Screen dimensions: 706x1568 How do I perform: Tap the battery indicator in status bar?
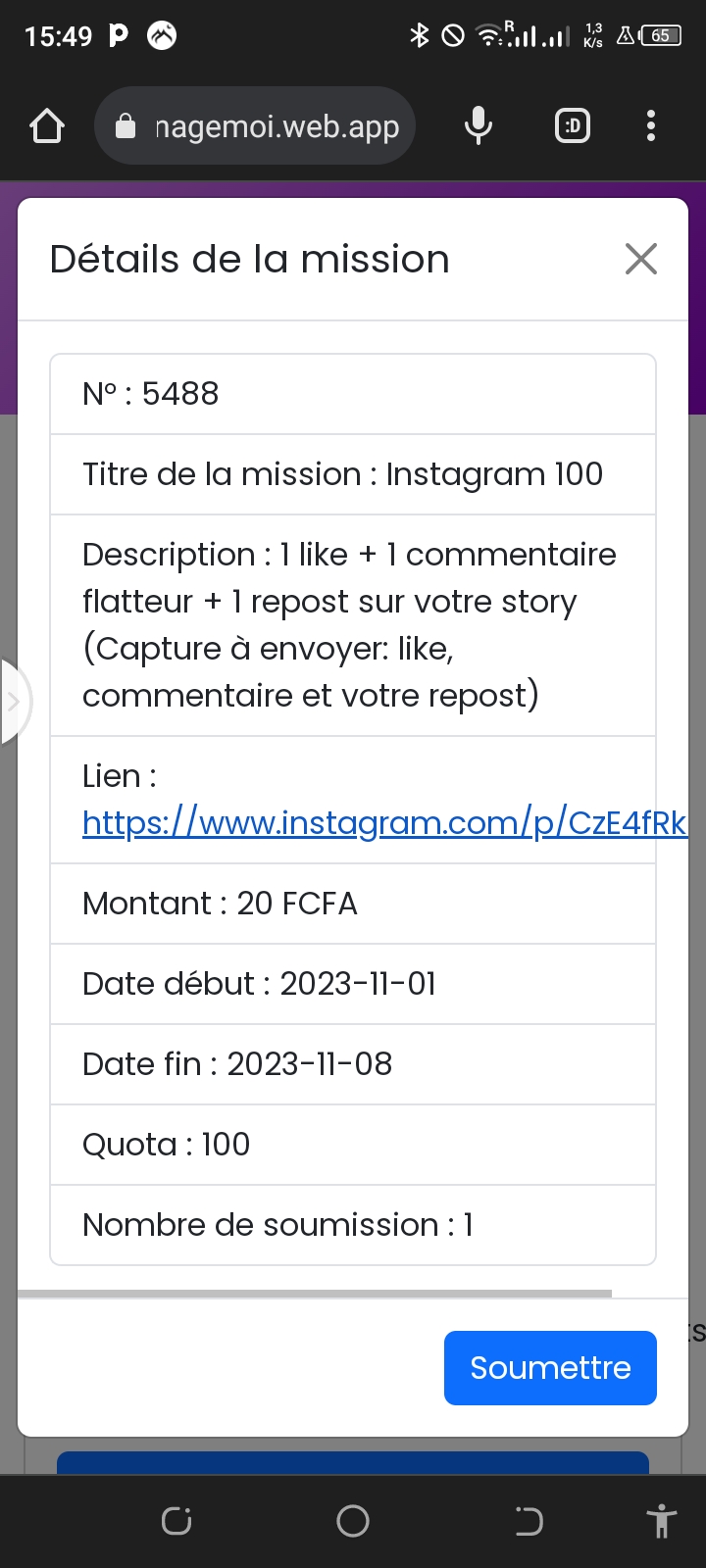(x=661, y=36)
